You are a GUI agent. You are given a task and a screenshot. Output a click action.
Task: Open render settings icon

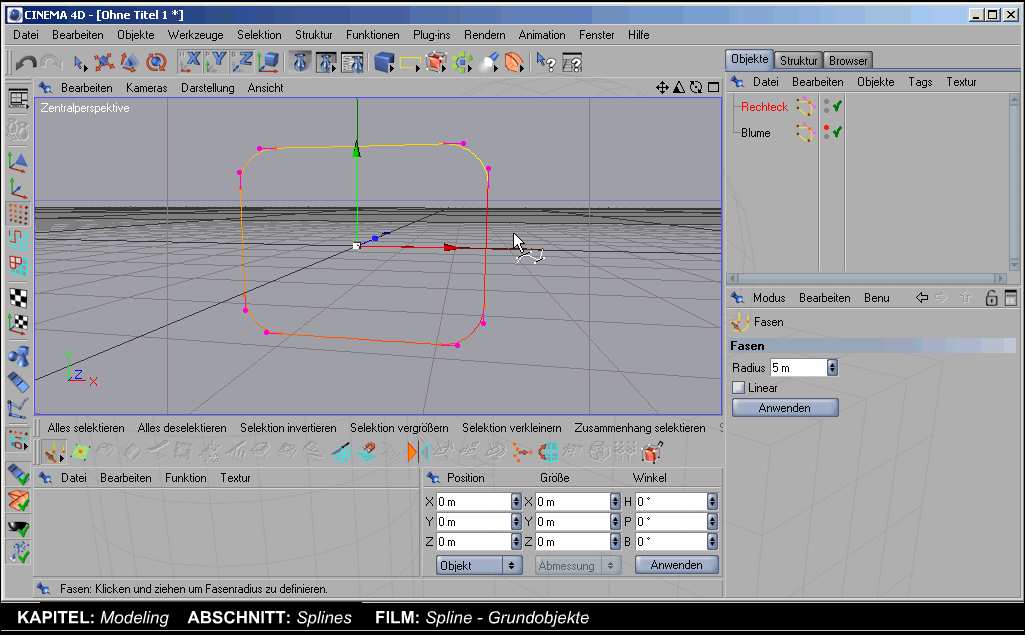[x=352, y=62]
